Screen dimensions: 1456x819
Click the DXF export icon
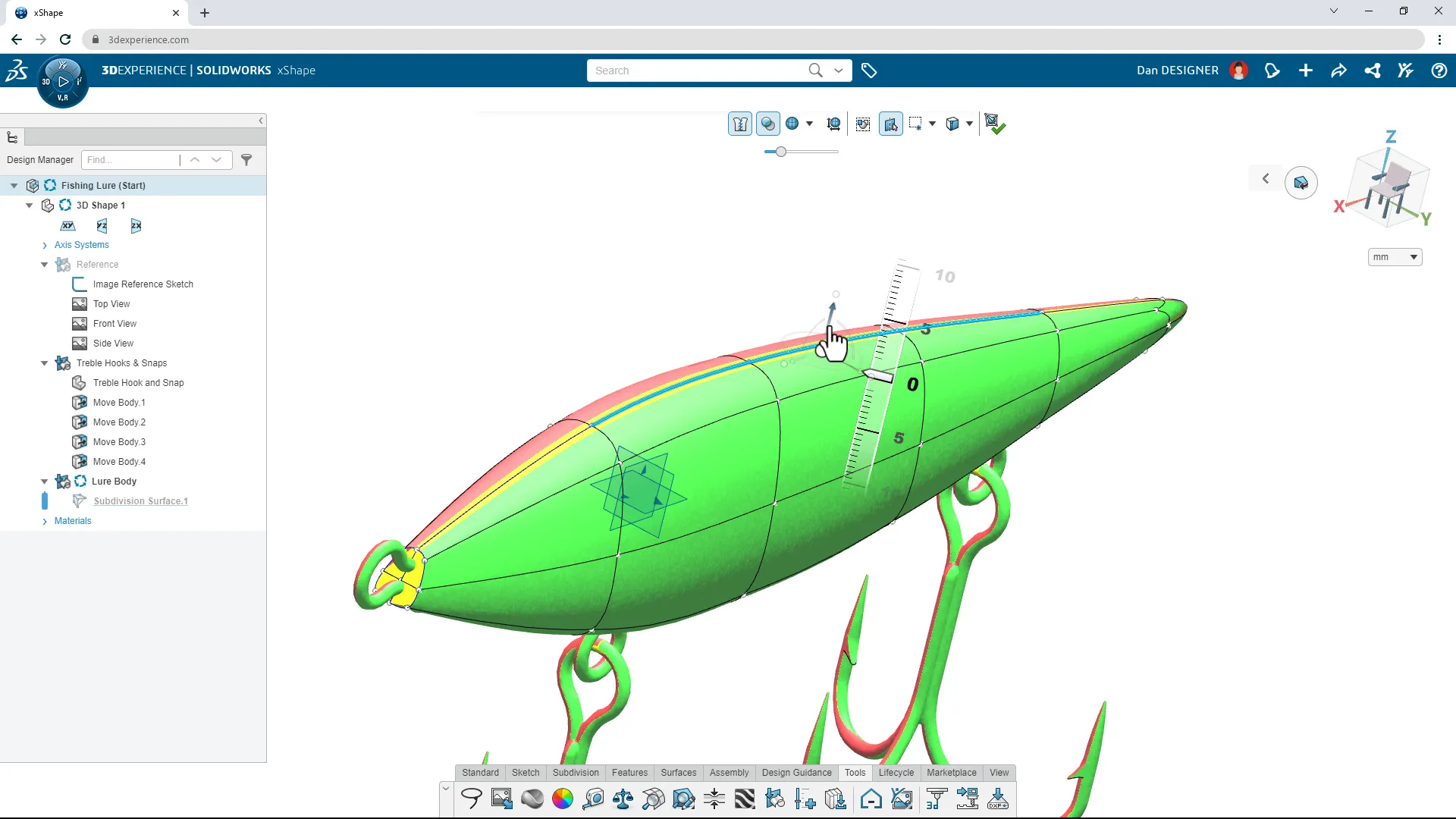pyautogui.click(x=998, y=800)
